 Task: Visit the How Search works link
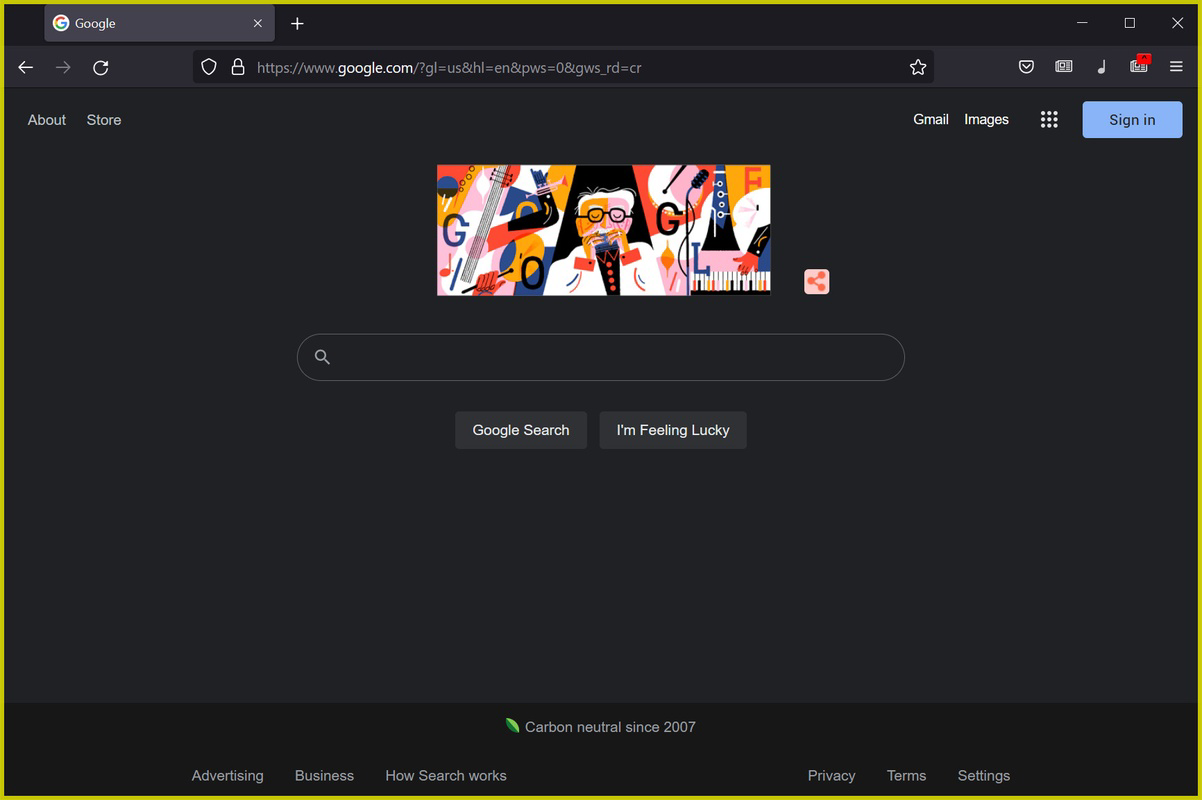(445, 775)
